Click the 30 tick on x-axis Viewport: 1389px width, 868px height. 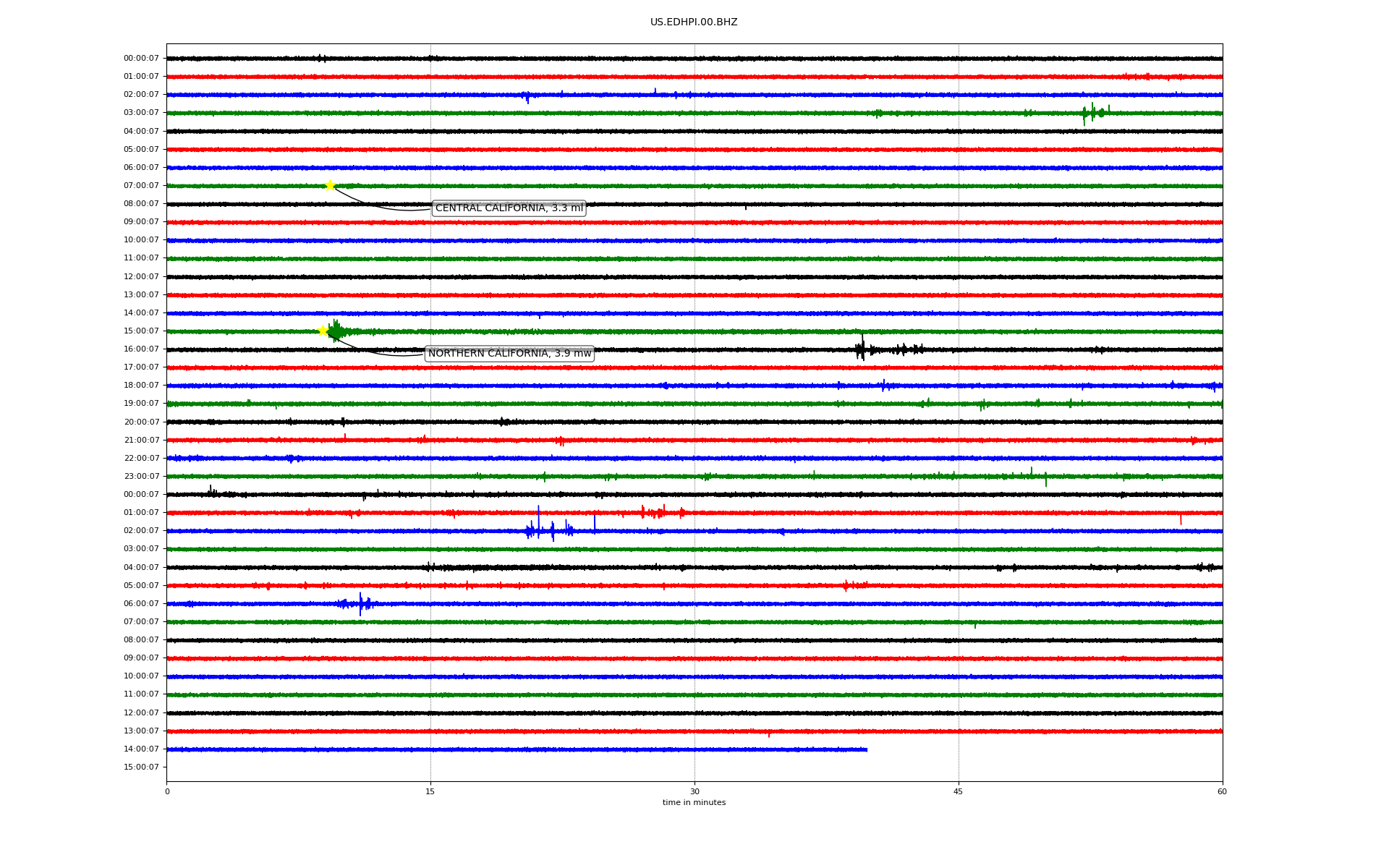(x=694, y=792)
